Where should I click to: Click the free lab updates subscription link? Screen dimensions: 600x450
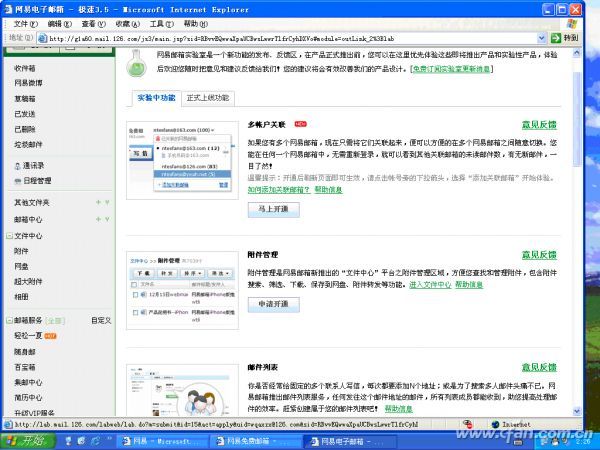coord(451,69)
